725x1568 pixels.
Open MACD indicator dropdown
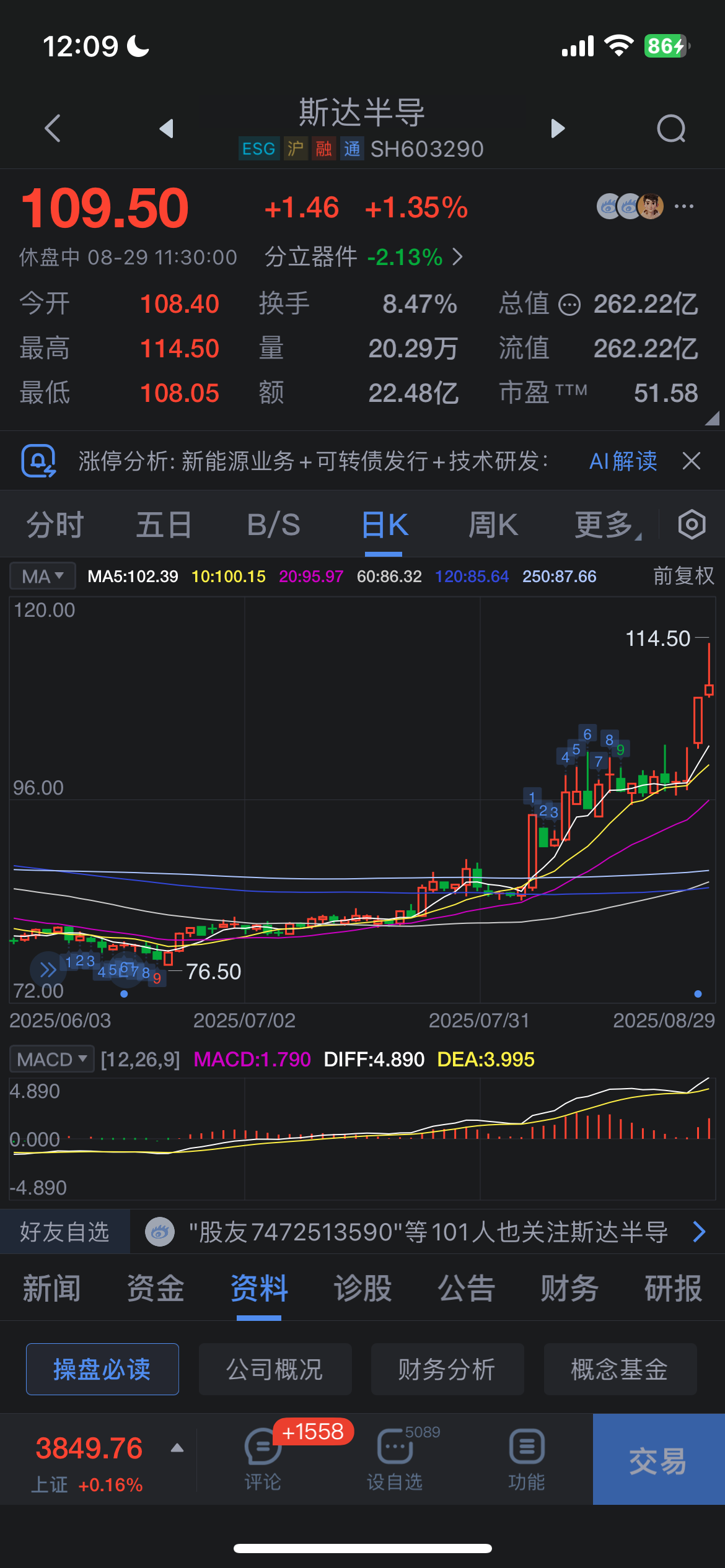click(x=51, y=1060)
